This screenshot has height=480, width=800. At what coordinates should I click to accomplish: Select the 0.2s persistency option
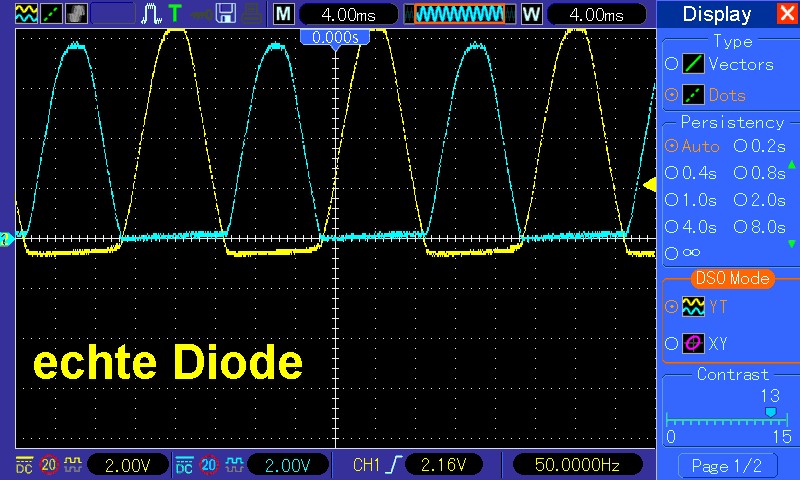click(x=741, y=146)
